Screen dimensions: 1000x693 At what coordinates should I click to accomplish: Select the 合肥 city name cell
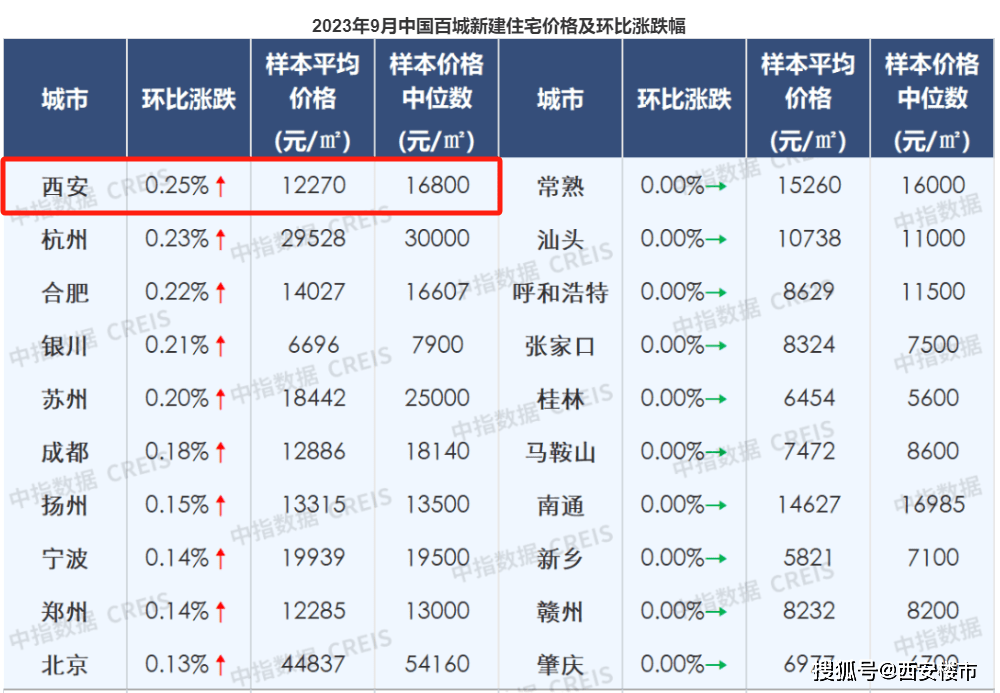65,293
